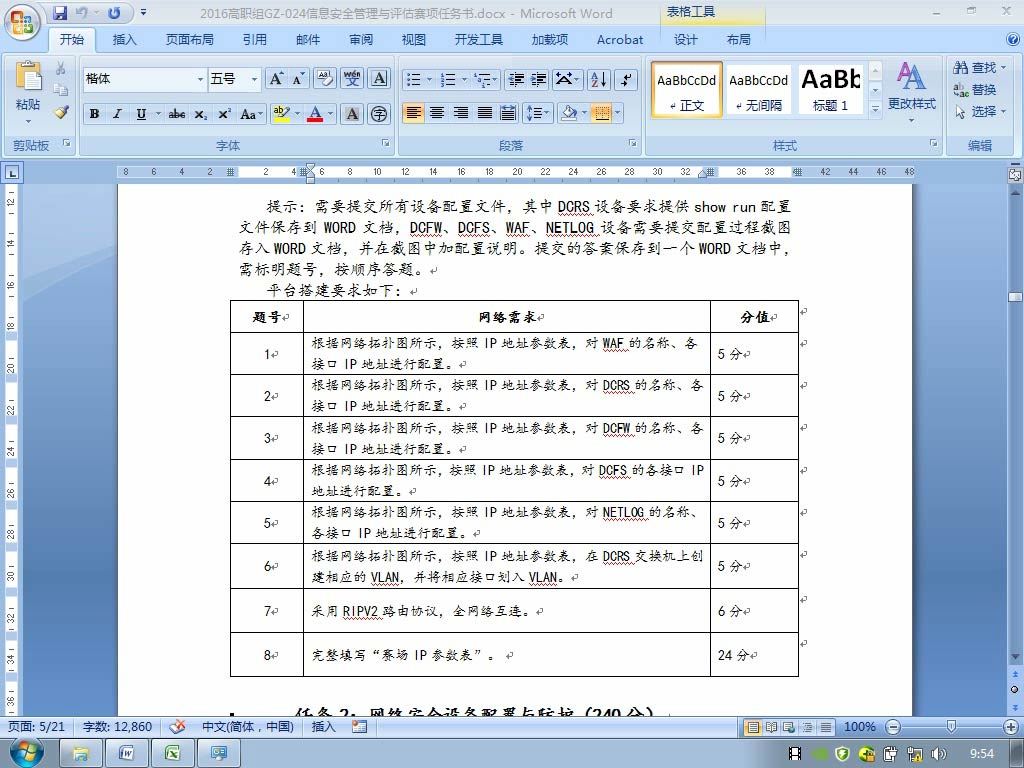Image resolution: width=1024 pixels, height=768 pixels.
Task: Shrink font size button
Action: coord(298,79)
